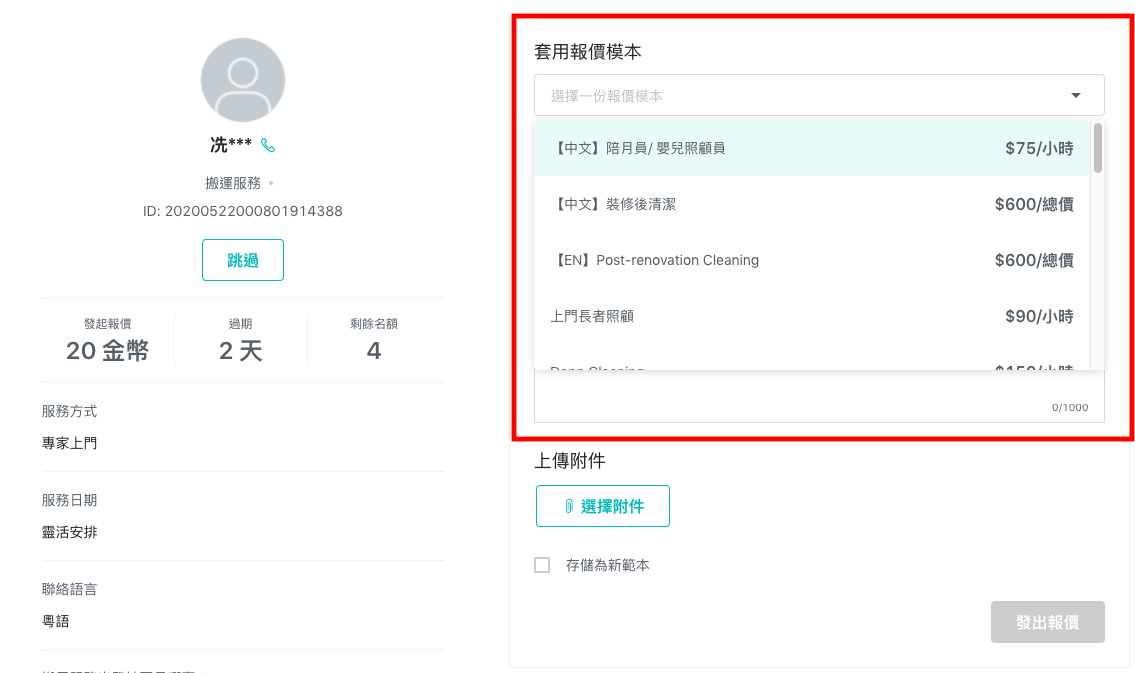Click the 搬運服務 service type text
Image resolution: width=1135 pixels, height=673 pixels.
pyautogui.click(x=232, y=183)
